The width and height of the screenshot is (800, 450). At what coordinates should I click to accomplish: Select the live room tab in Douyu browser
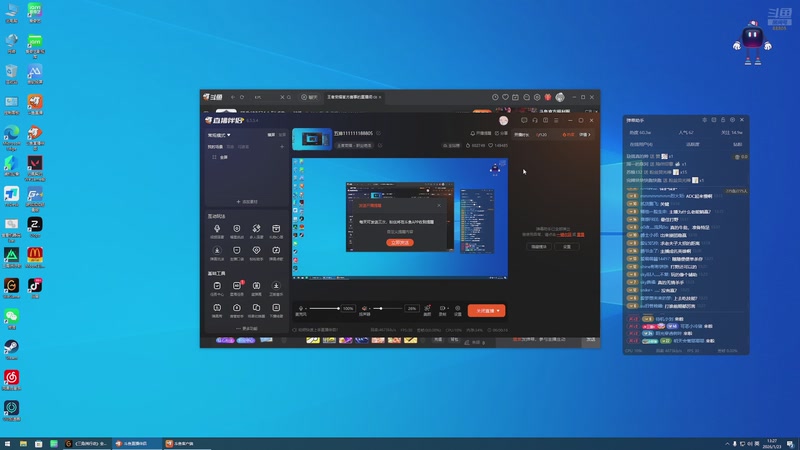coord(352,97)
